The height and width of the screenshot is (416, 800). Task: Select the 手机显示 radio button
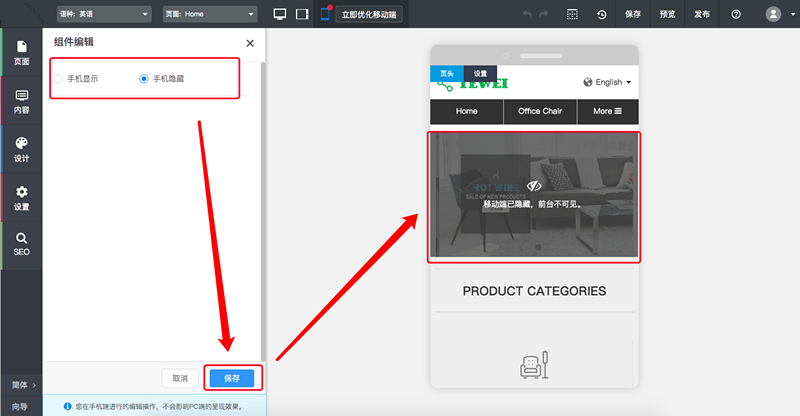(x=59, y=78)
